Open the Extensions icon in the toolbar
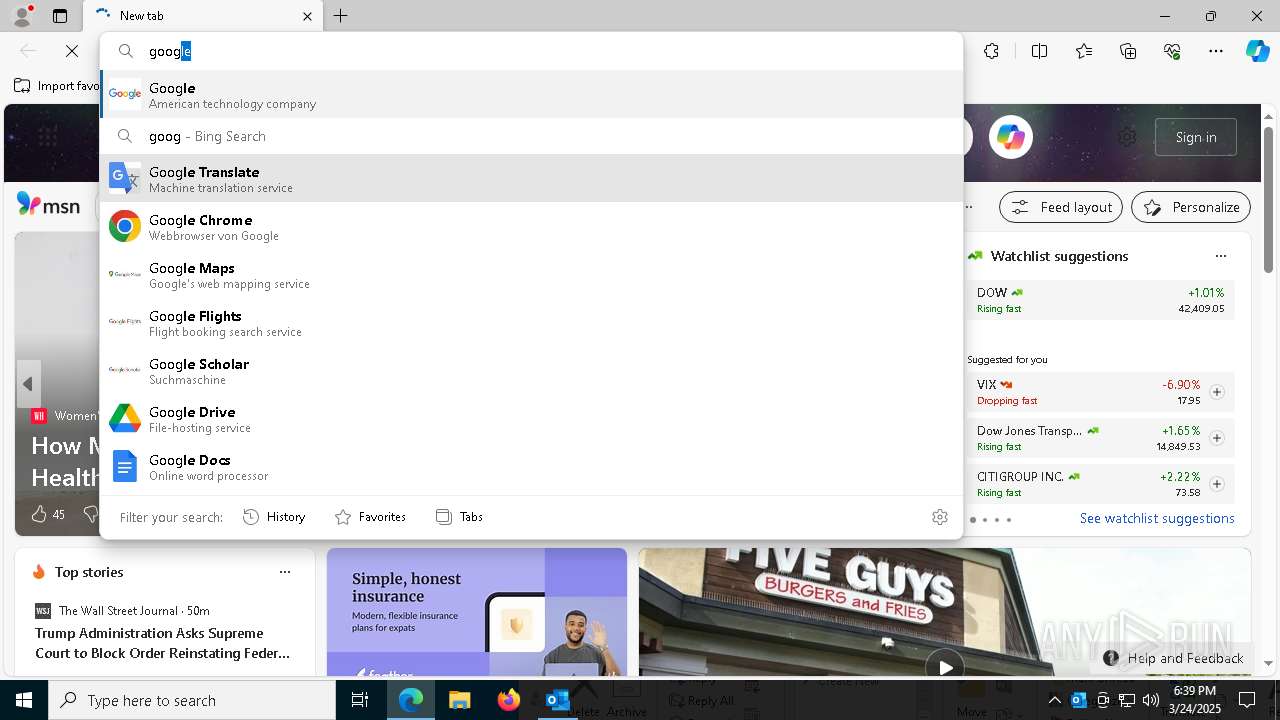Viewport: 1280px width, 720px height. click(991, 51)
